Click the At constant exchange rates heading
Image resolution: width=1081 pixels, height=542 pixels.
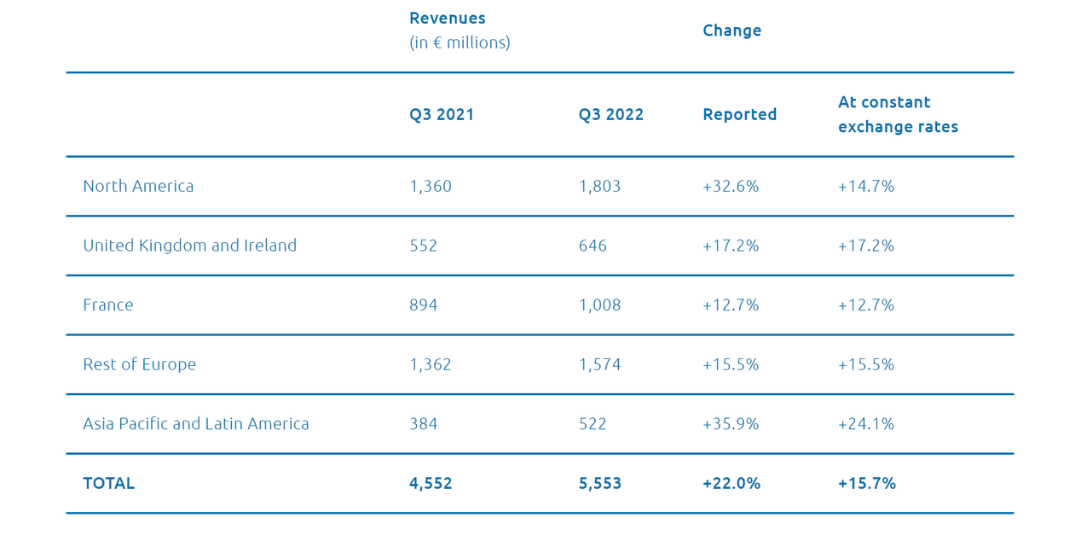897,114
